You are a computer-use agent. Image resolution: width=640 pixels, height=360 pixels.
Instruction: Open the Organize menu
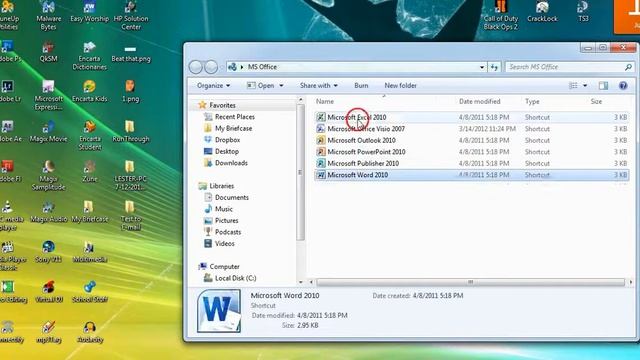pos(213,86)
